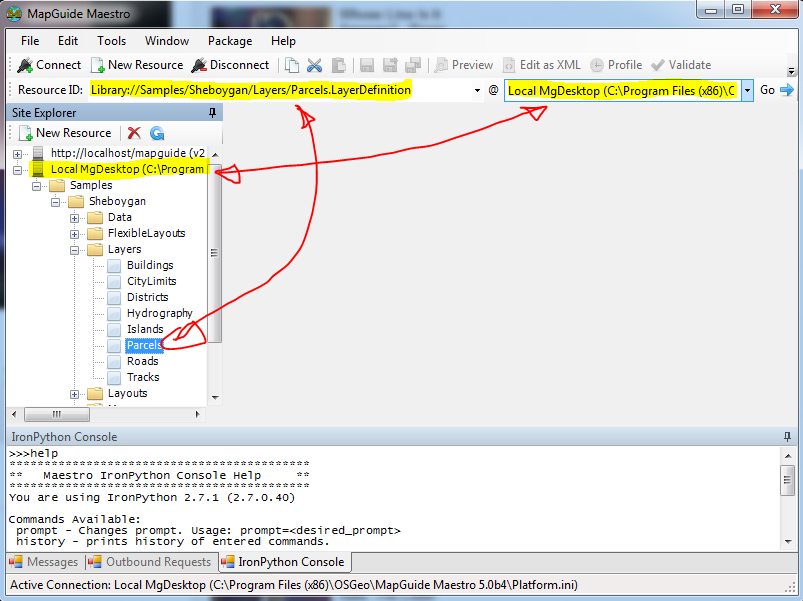The height and width of the screenshot is (601, 803).
Task: Click the red Delete X icon in Site Explorer
Action: (x=134, y=133)
